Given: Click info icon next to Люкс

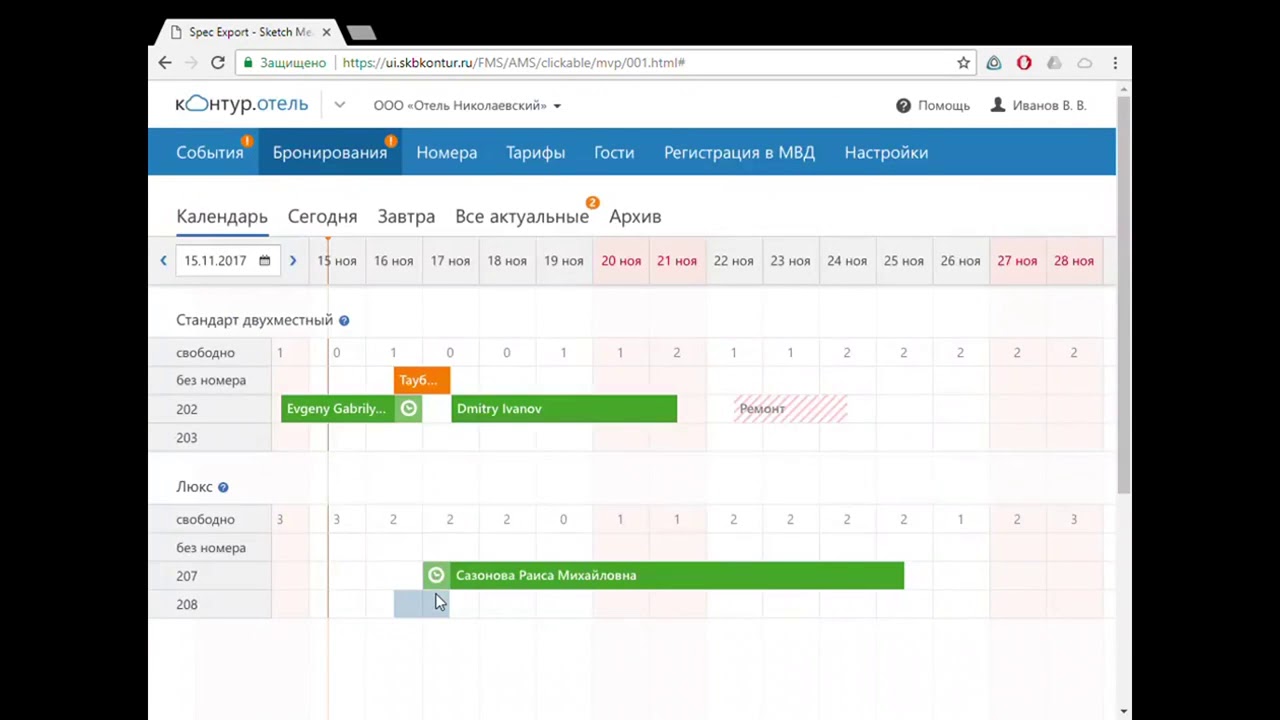Looking at the screenshot, I should coord(223,487).
